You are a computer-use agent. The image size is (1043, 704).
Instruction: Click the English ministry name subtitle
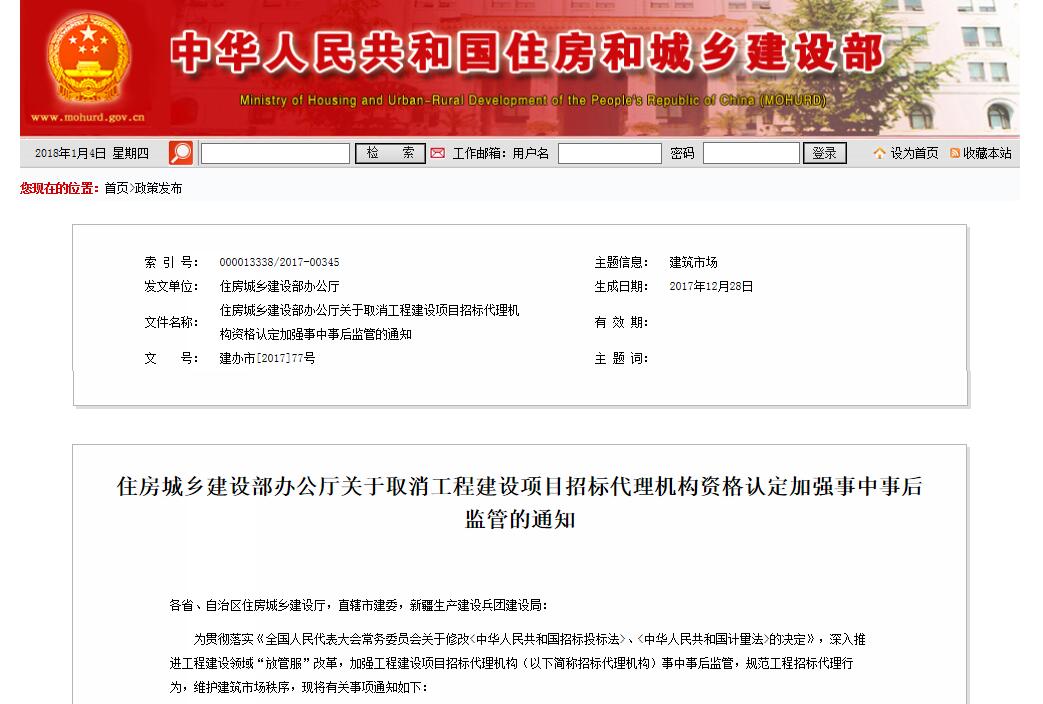[x=533, y=100]
